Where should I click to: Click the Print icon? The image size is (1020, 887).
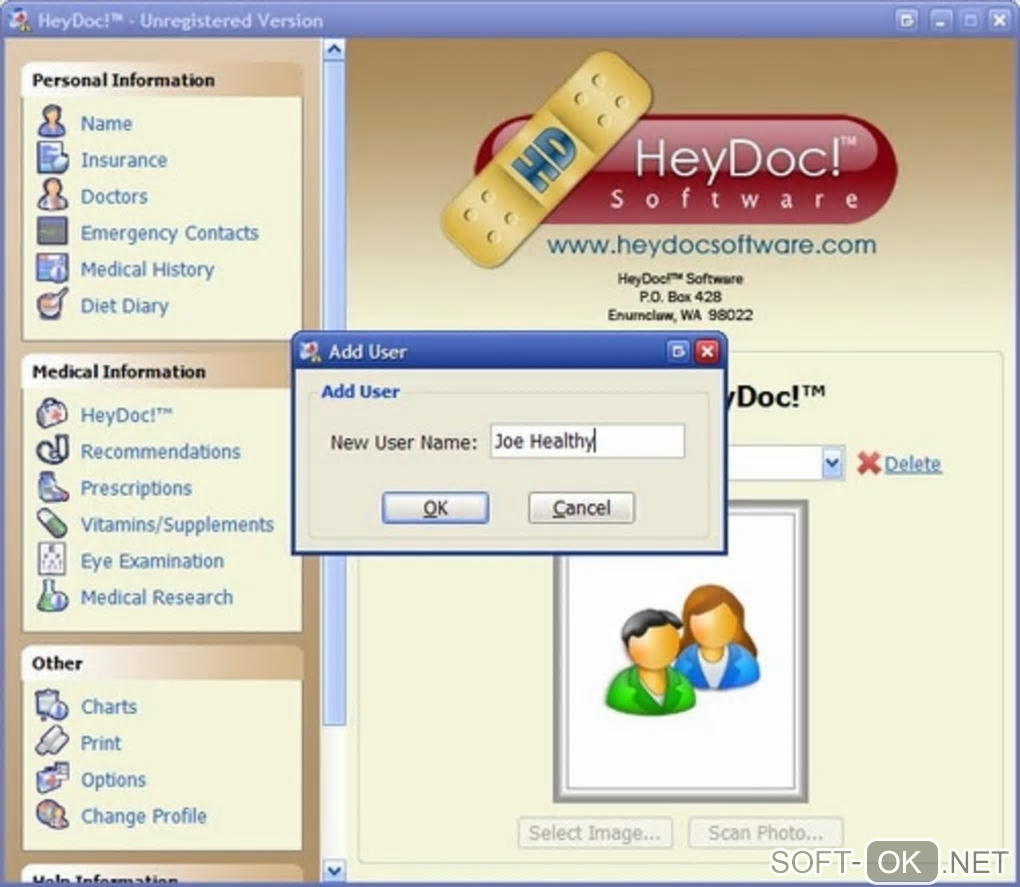[52, 741]
